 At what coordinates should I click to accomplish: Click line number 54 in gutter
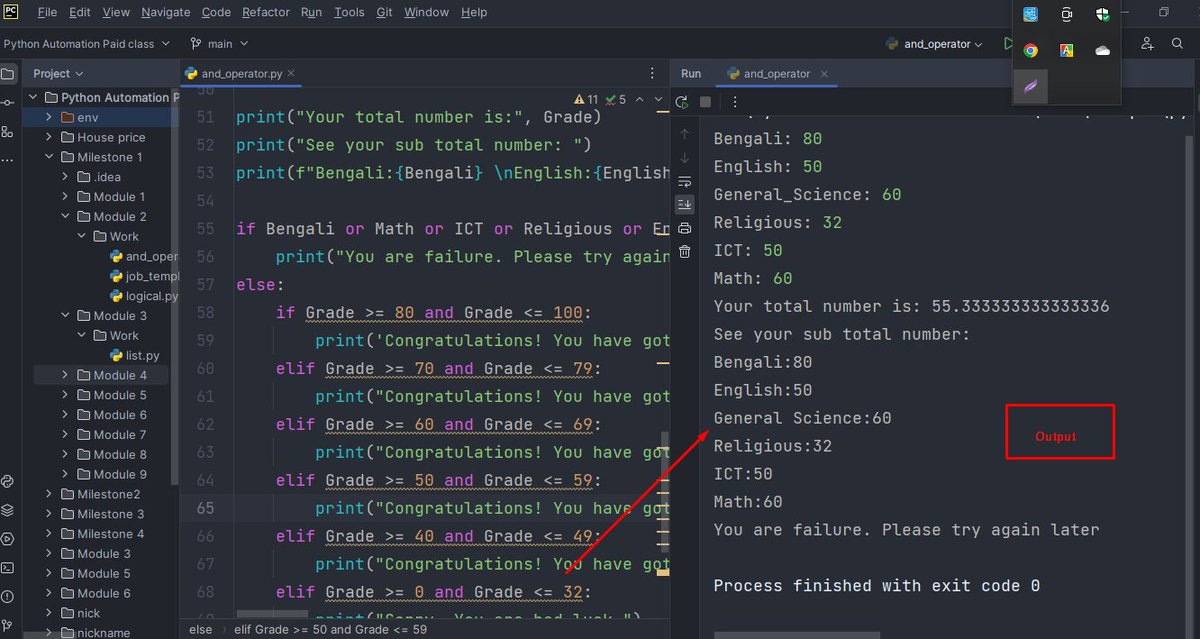tap(205, 201)
